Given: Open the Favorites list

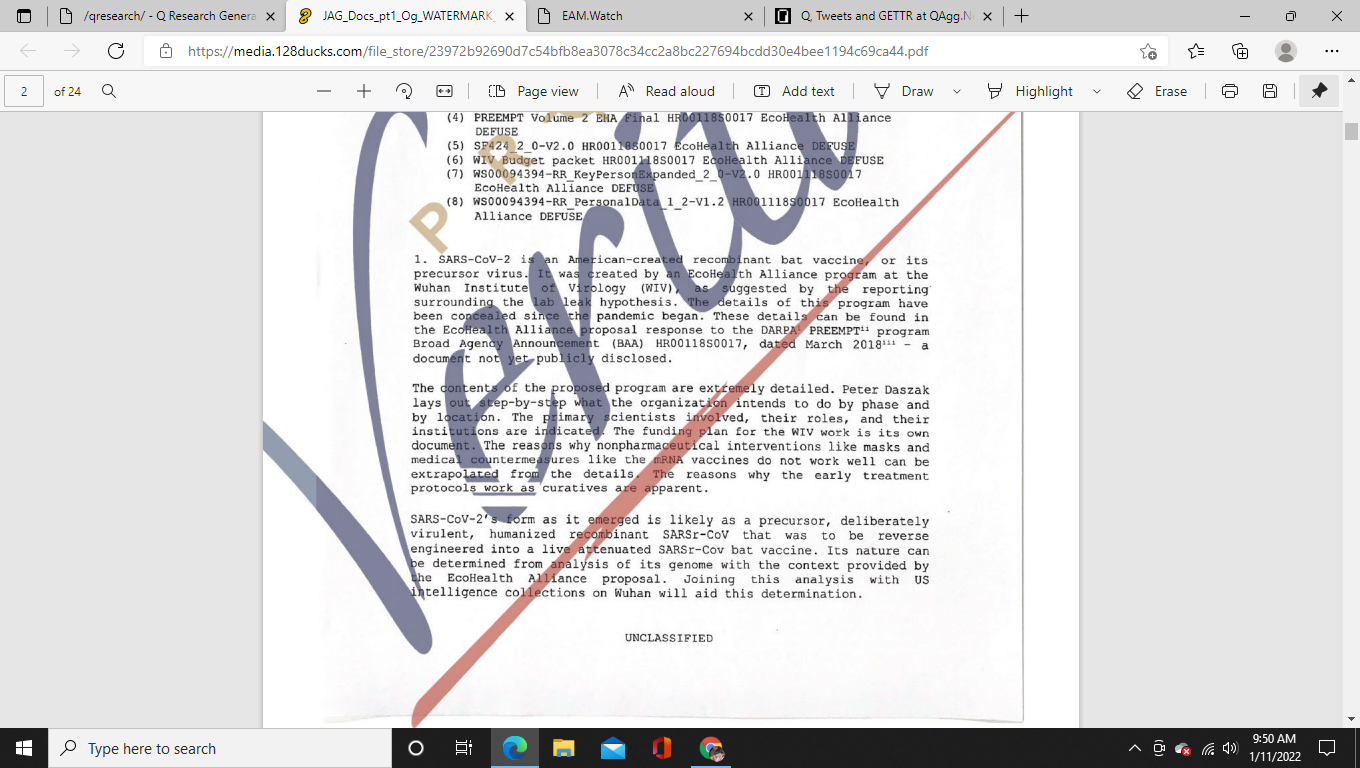Looking at the screenshot, I should coord(1196,51).
